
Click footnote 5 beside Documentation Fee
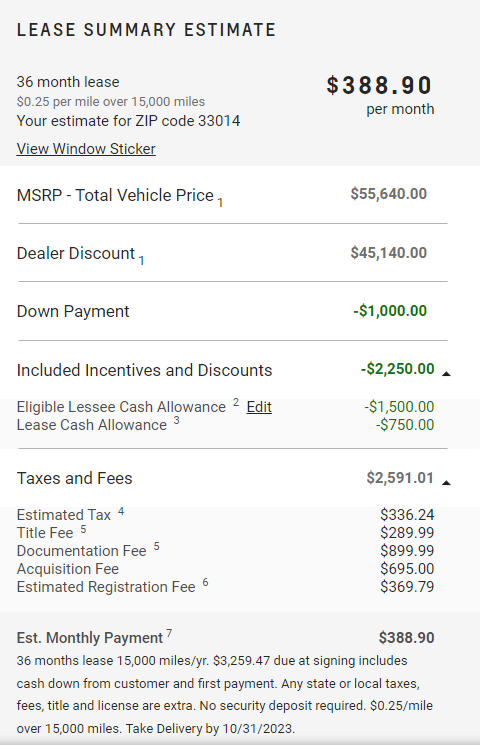coord(156,547)
